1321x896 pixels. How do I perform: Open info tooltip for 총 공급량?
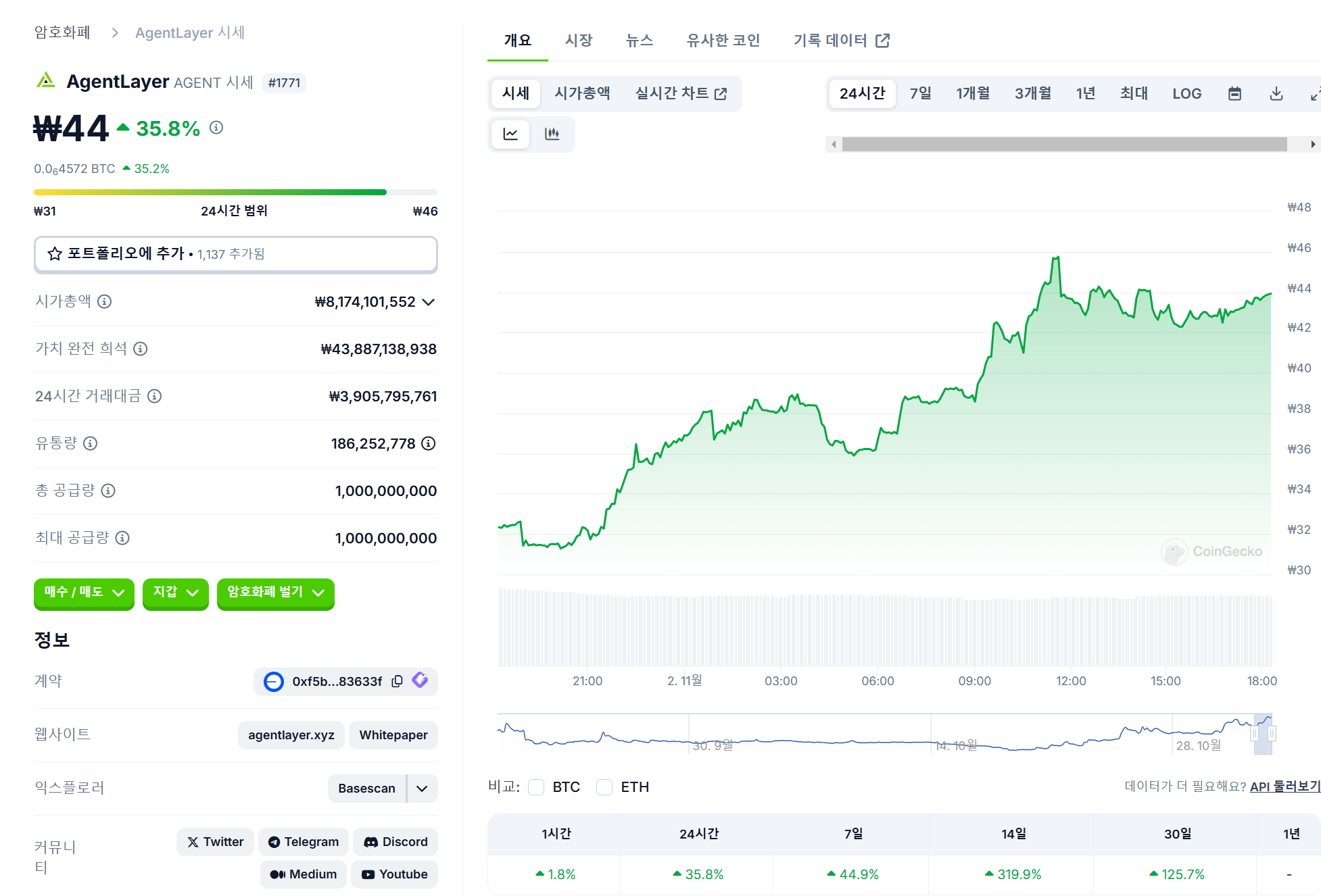(108, 491)
